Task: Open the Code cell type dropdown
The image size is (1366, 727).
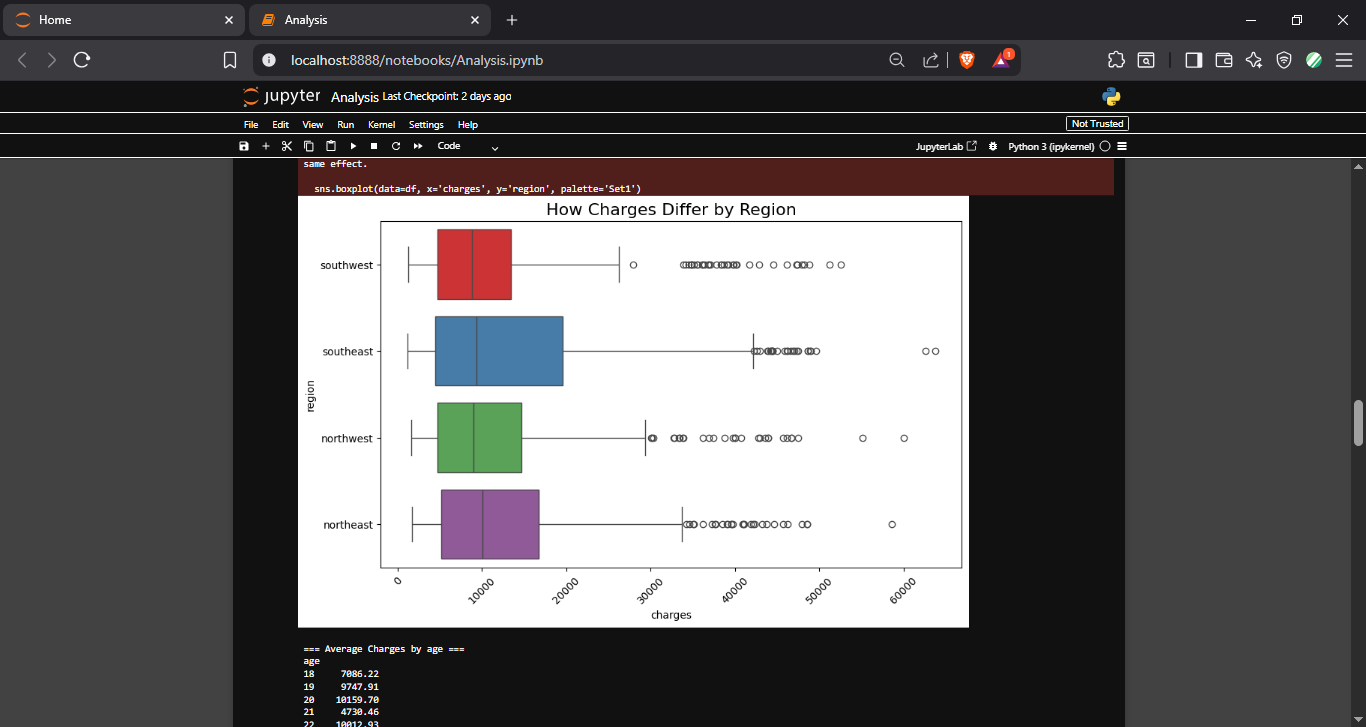Action: pyautogui.click(x=468, y=146)
